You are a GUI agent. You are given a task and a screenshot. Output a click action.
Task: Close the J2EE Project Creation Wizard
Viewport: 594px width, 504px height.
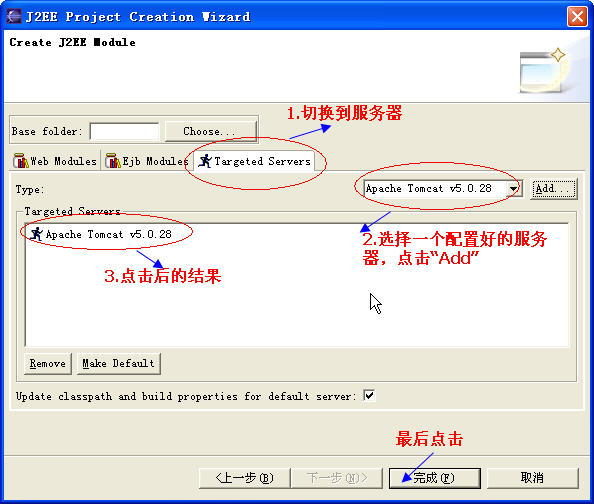[x=577, y=16]
